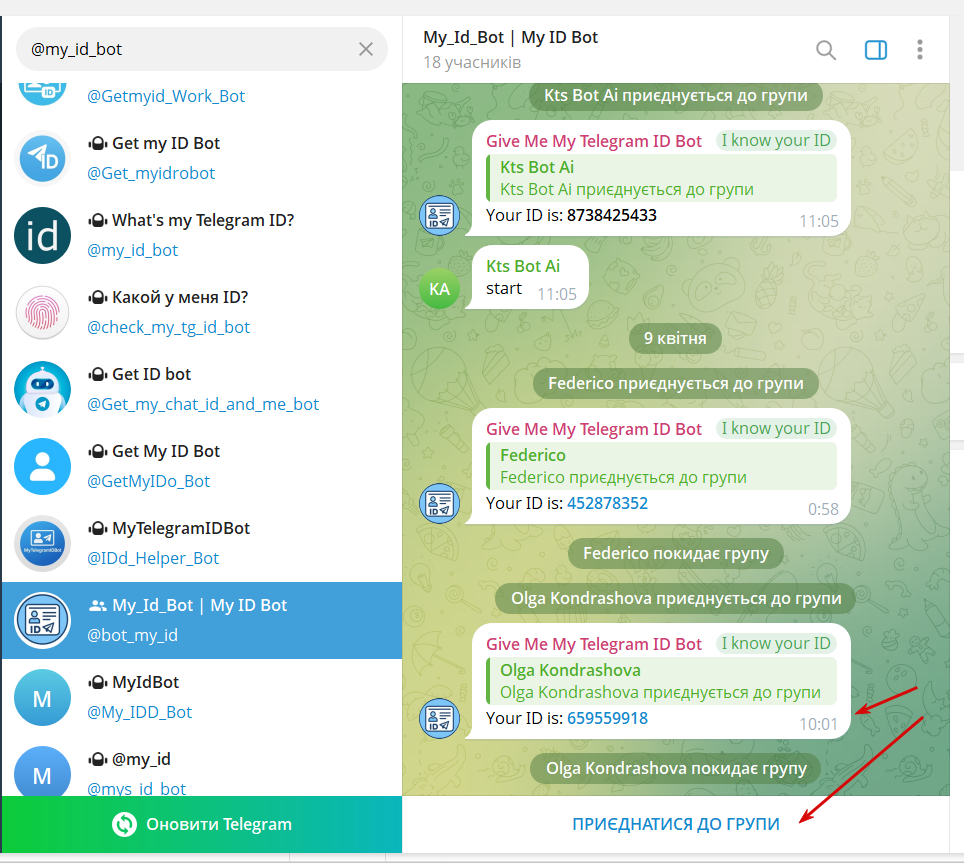
Task: Open the @mys_id_bot username result
Action: 136,788
